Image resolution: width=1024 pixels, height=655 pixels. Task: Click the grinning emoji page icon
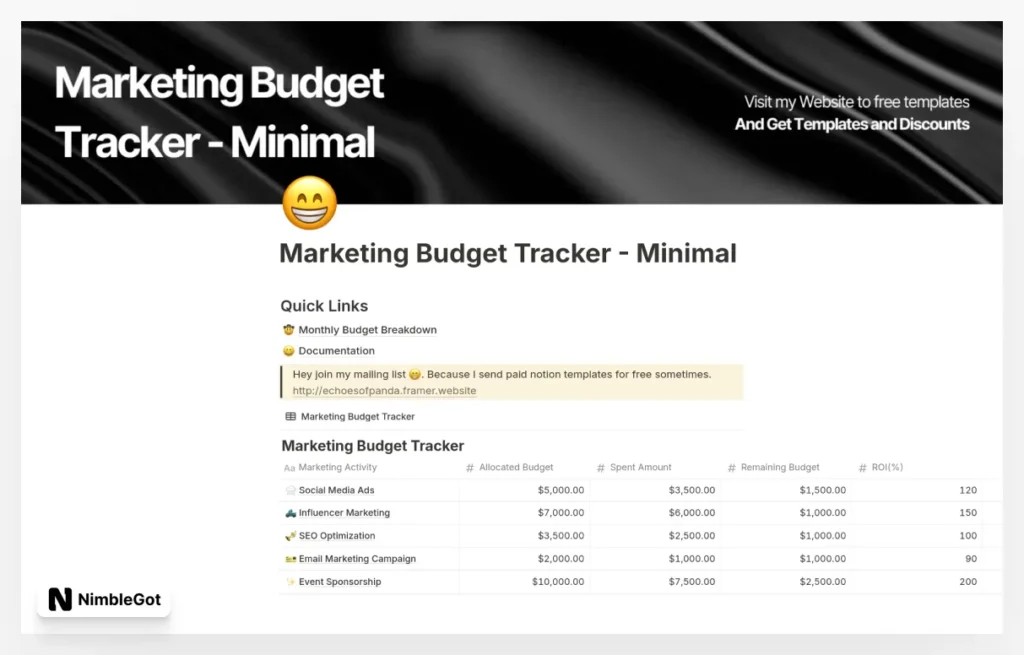310,201
